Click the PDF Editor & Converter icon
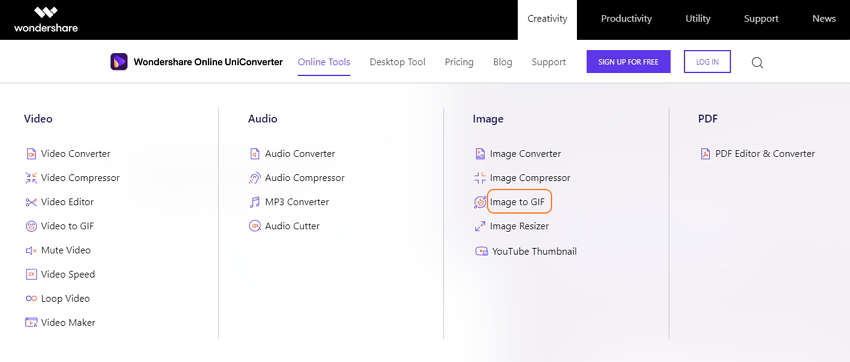850x362 pixels. pos(705,154)
